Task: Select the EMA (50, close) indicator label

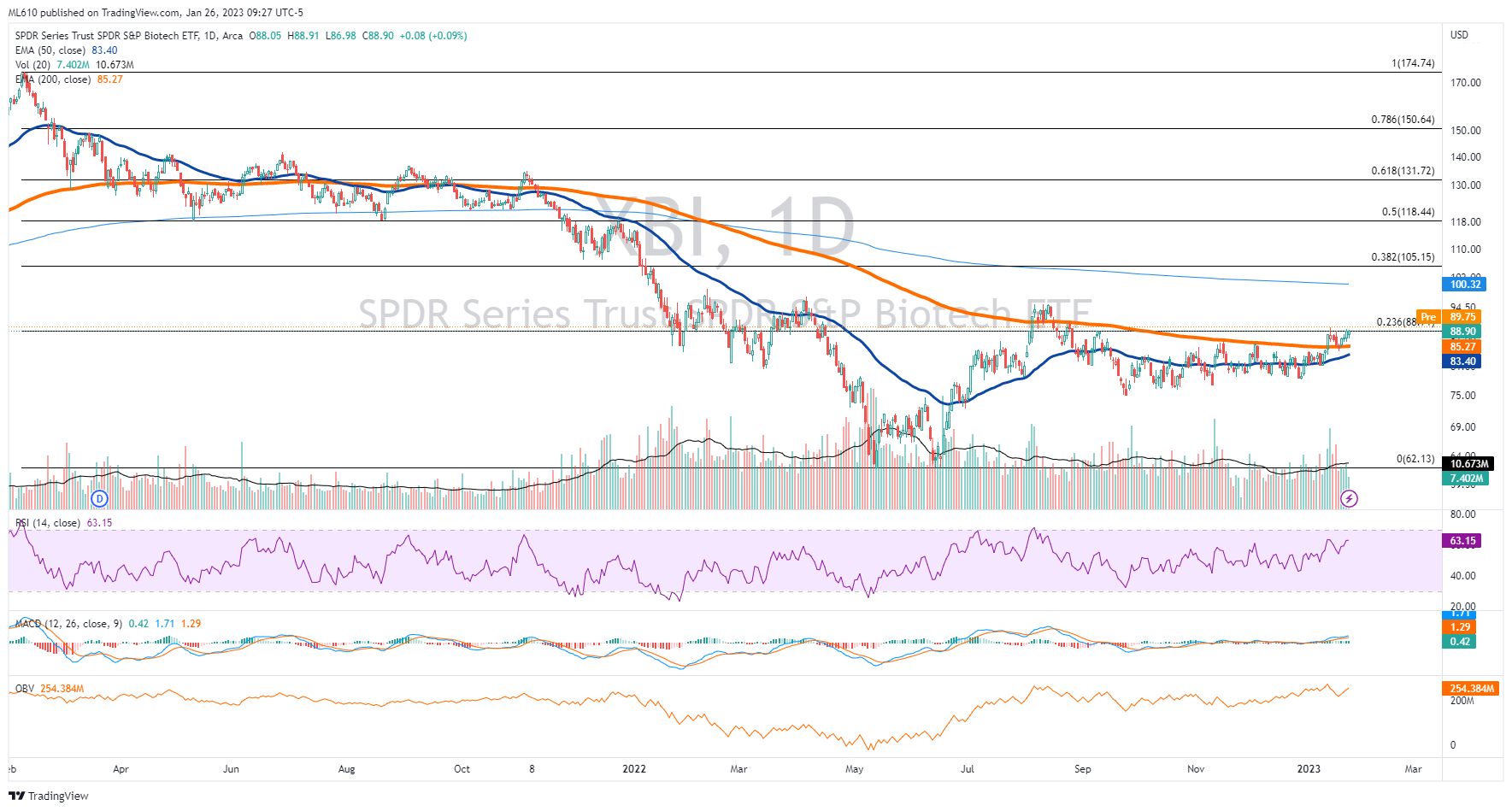Action: pos(51,50)
